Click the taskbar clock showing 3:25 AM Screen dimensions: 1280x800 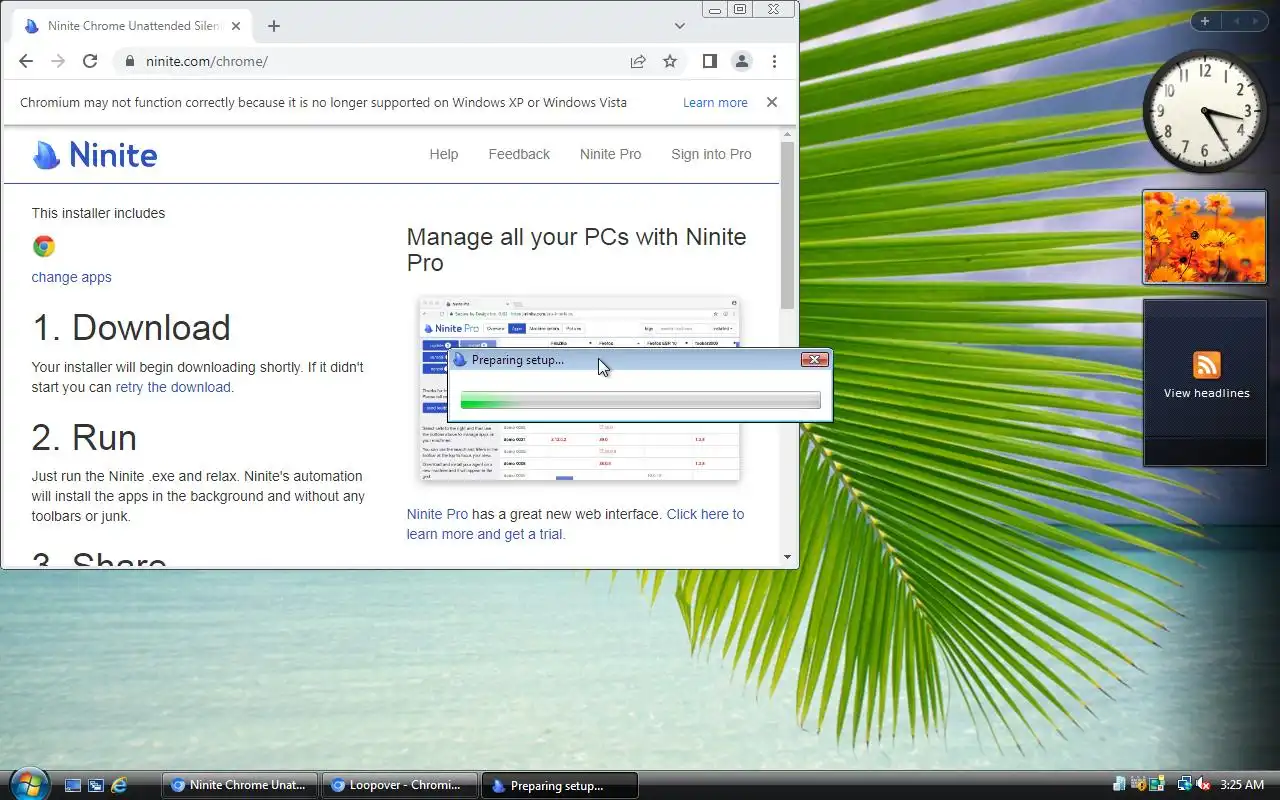tap(1242, 785)
